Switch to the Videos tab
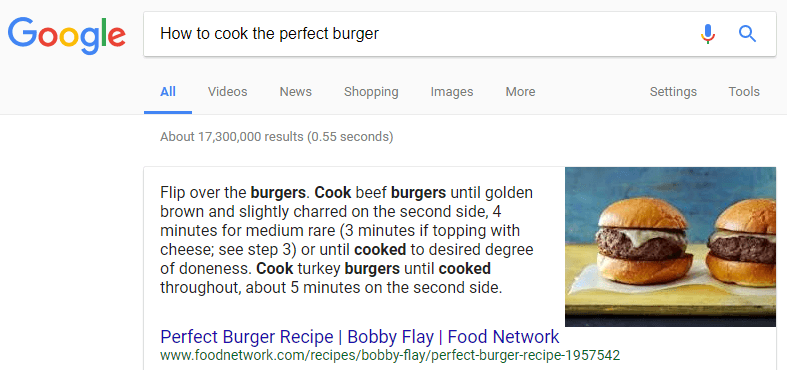The height and width of the screenshot is (370, 787). pyautogui.click(x=227, y=92)
